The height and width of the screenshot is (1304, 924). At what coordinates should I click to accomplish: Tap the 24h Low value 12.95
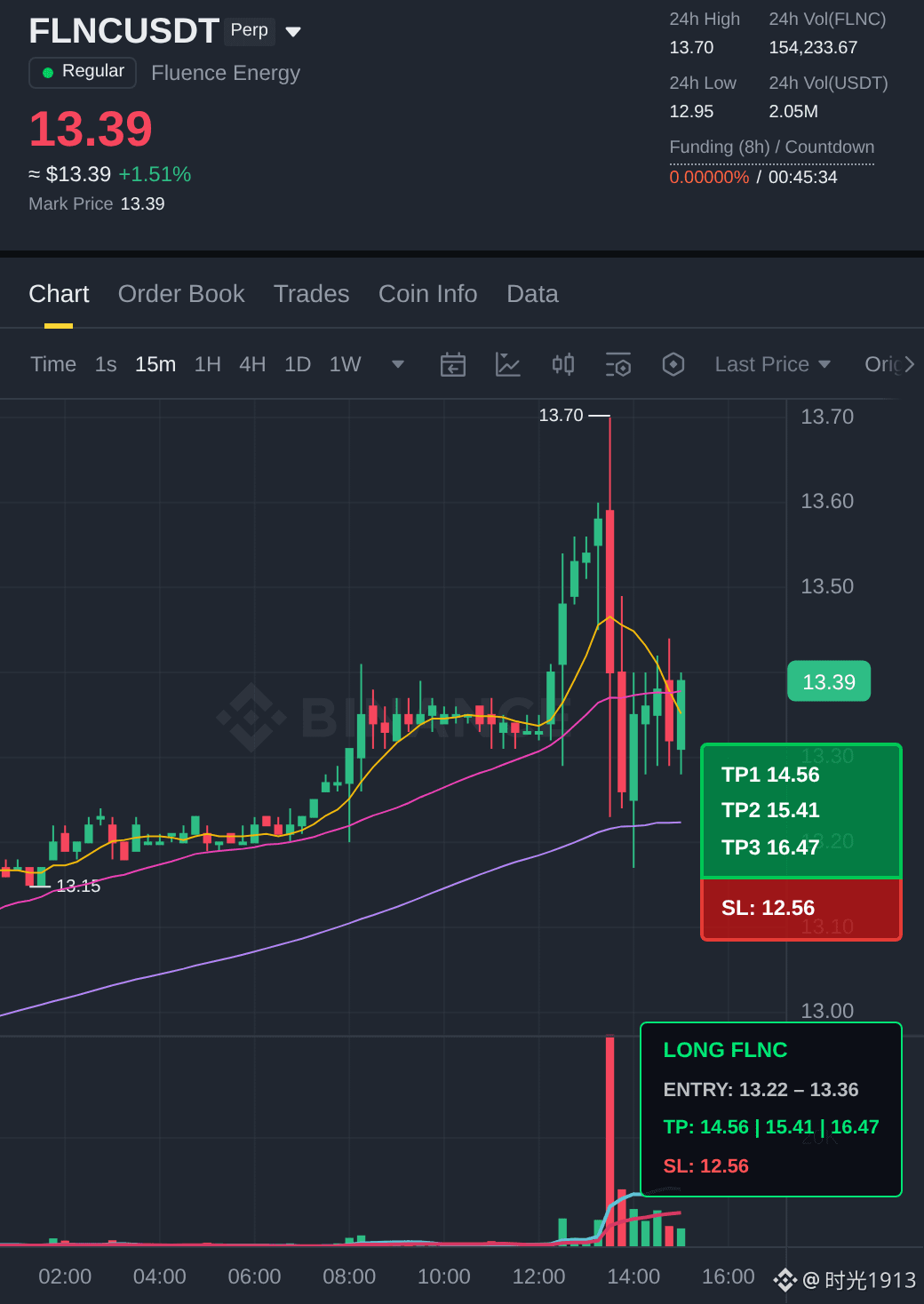[691, 112]
